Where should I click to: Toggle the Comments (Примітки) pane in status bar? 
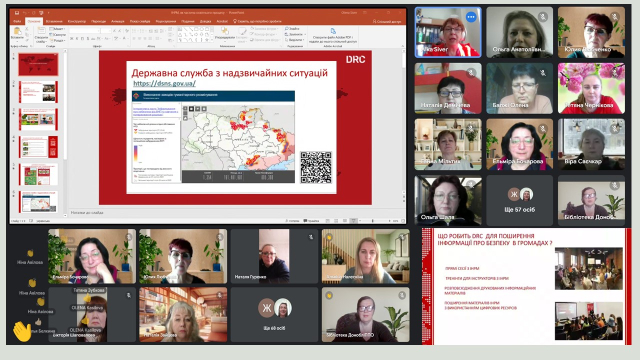(311, 221)
